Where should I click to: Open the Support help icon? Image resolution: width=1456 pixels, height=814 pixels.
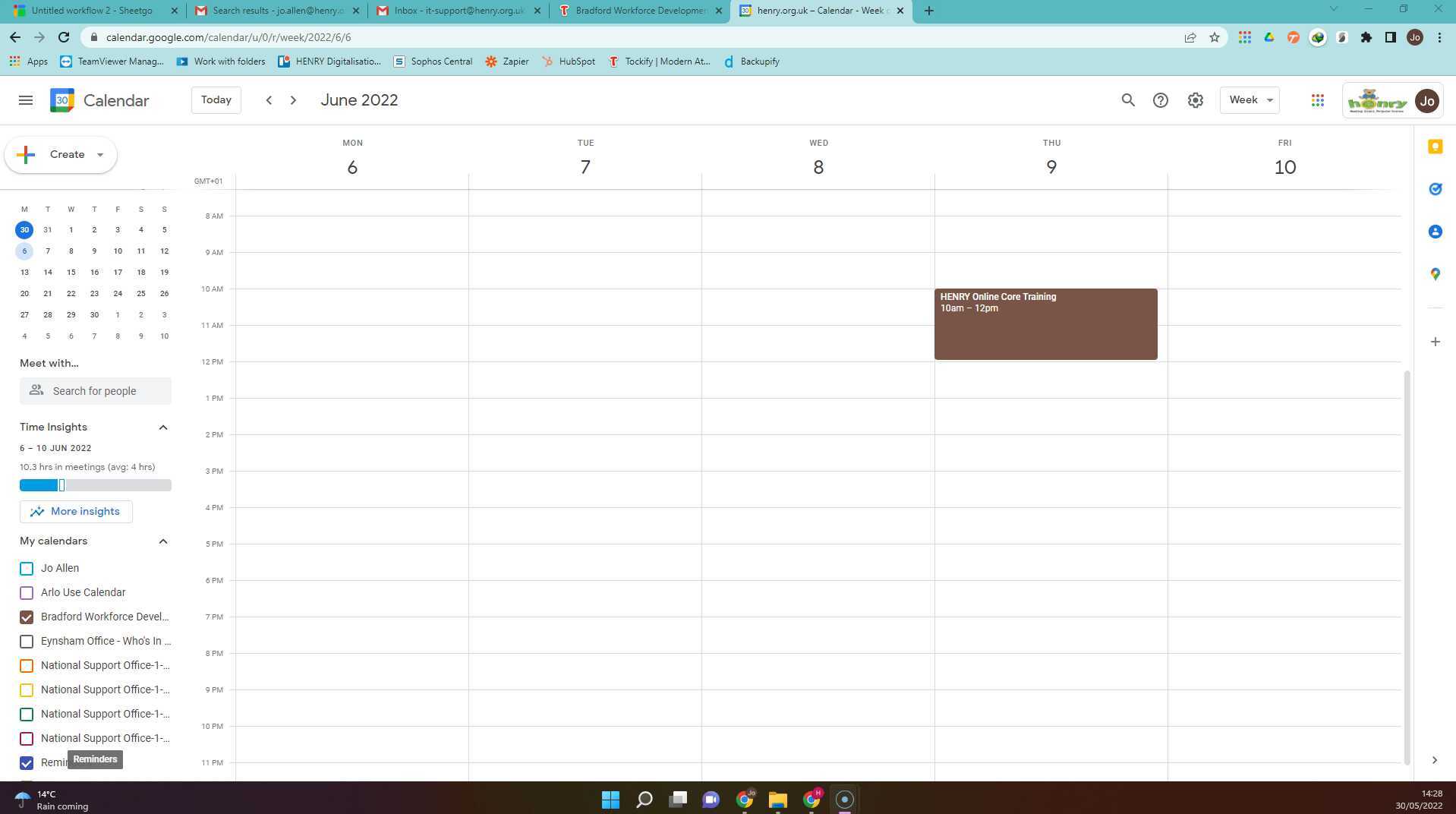(x=1161, y=100)
